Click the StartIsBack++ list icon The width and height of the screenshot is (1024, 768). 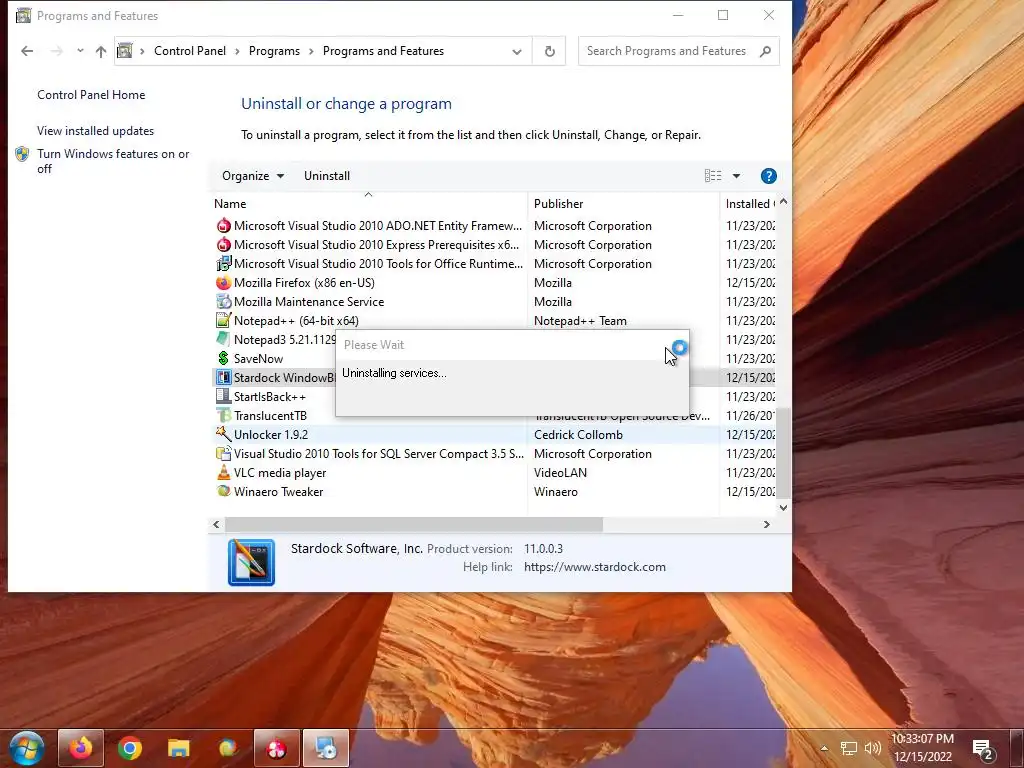(x=223, y=396)
